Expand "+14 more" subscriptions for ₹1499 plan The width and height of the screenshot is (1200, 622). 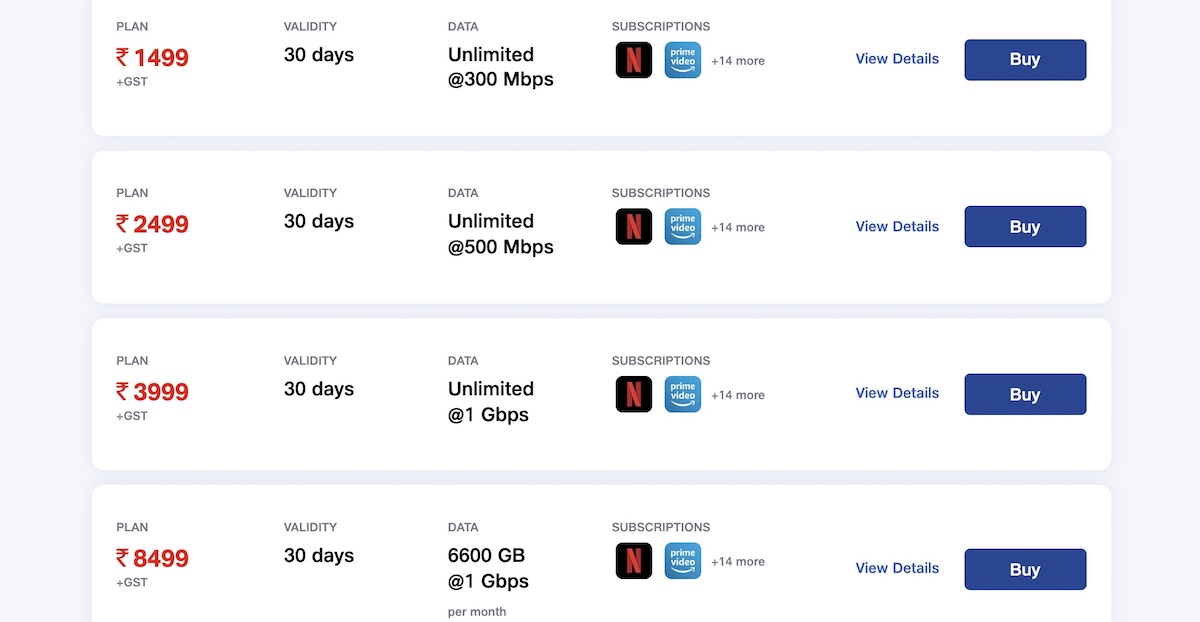coord(738,61)
